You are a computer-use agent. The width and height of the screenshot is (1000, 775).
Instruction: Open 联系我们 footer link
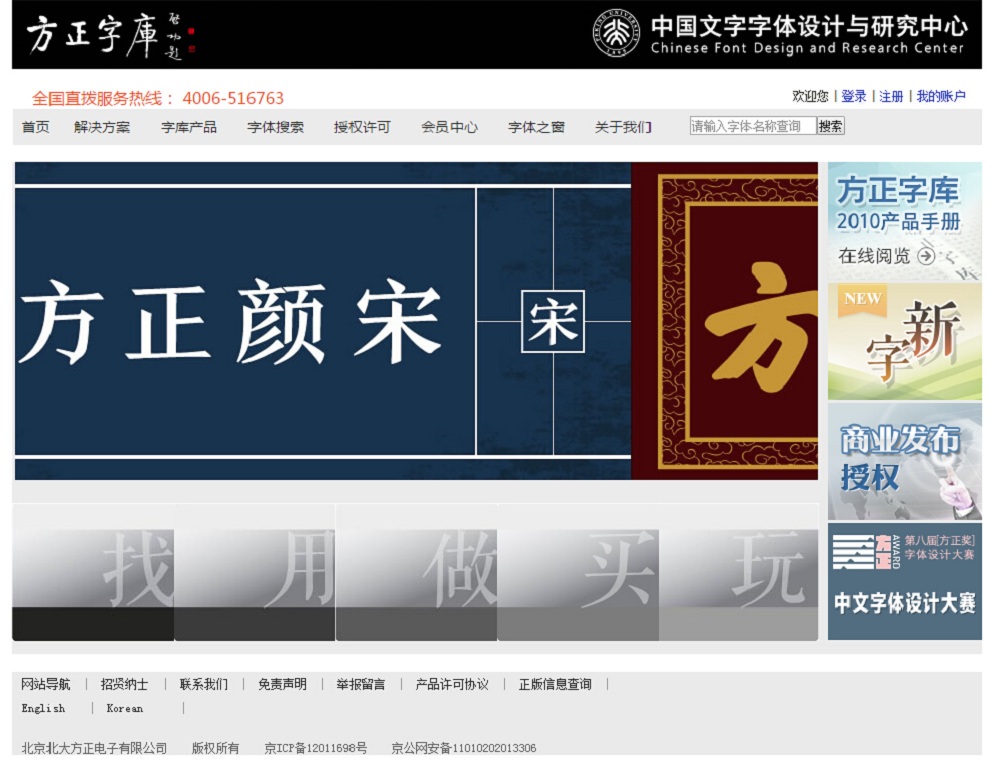(203, 684)
